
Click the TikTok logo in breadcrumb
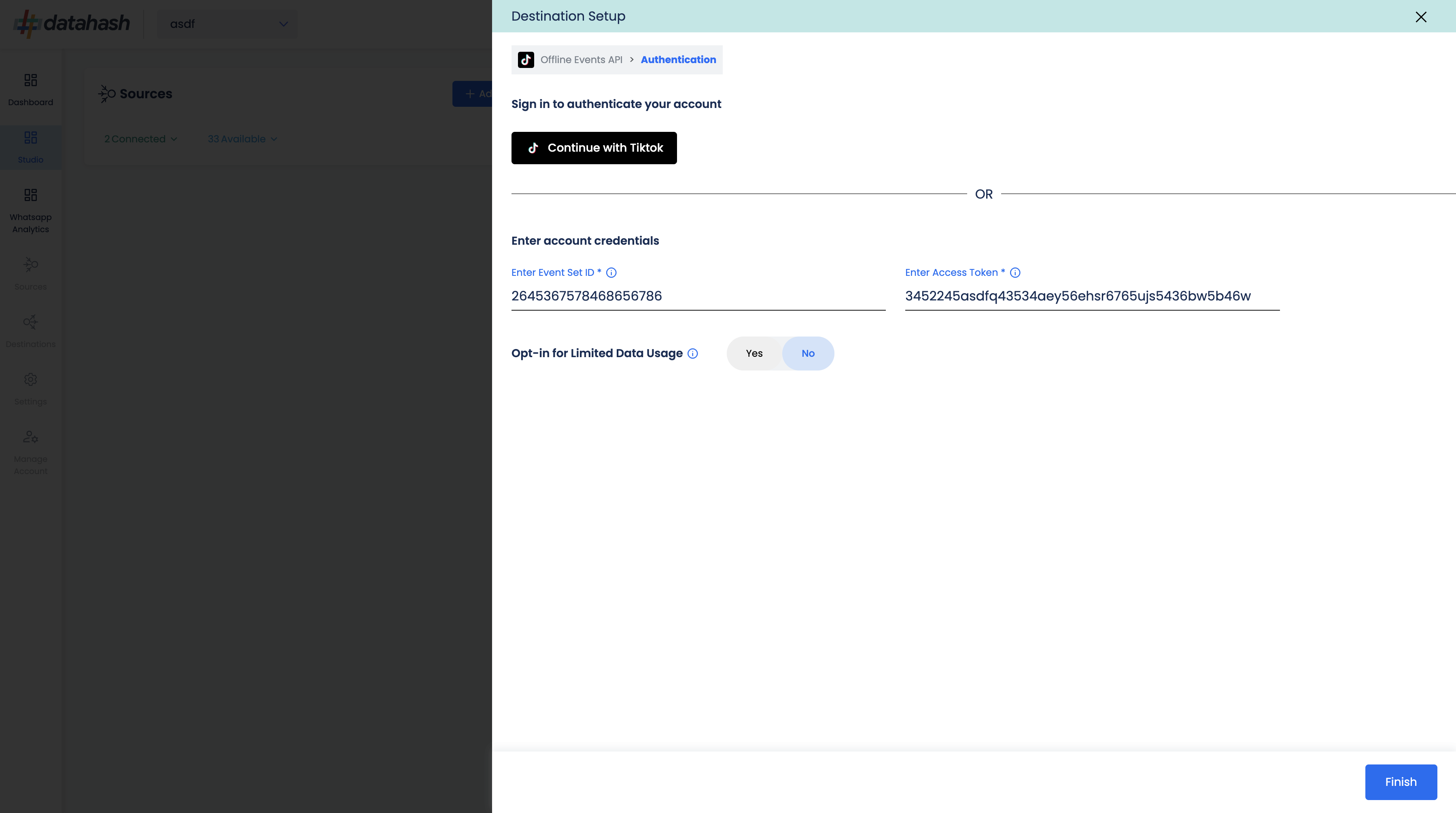(526, 60)
